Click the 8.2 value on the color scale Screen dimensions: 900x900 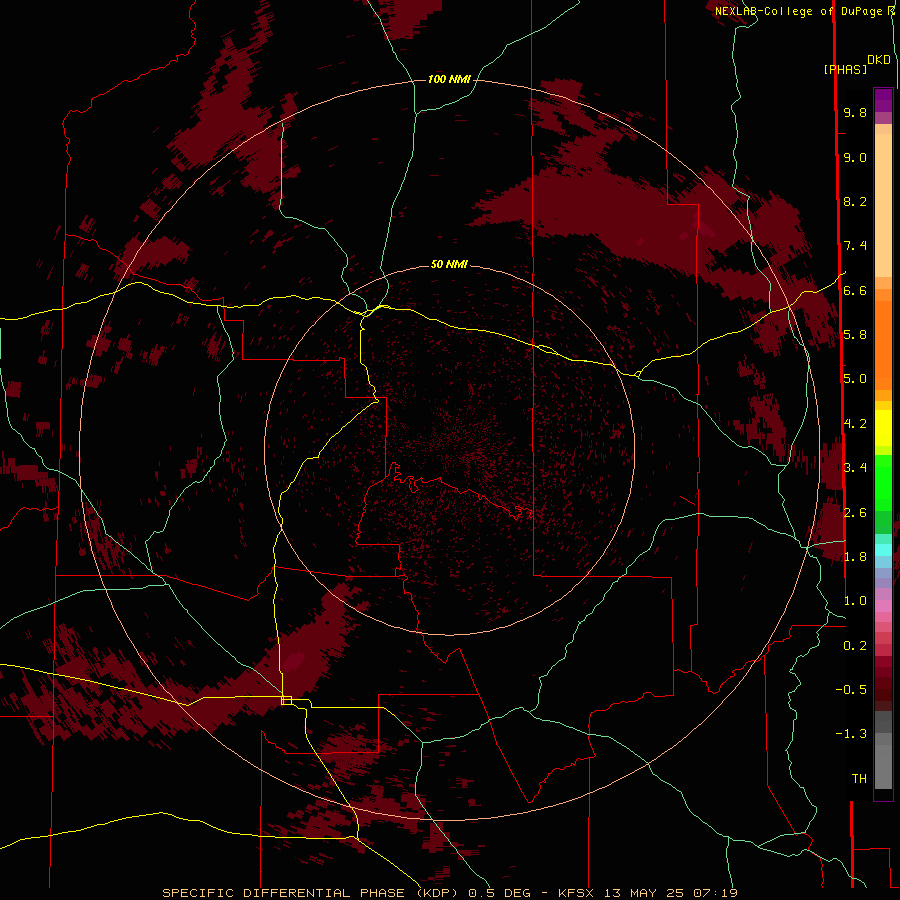pyautogui.click(x=855, y=201)
